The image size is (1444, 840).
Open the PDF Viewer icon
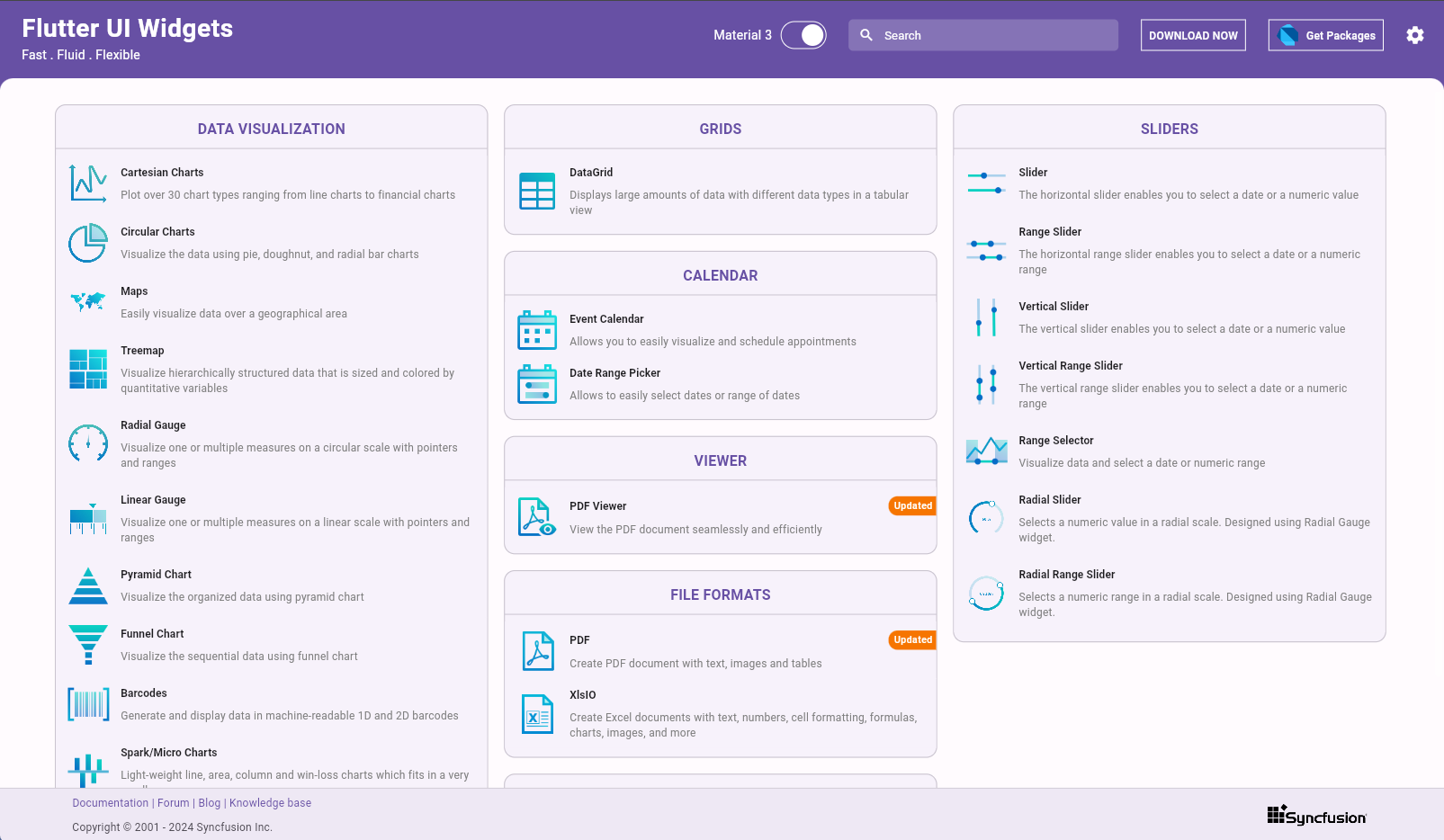(x=537, y=517)
